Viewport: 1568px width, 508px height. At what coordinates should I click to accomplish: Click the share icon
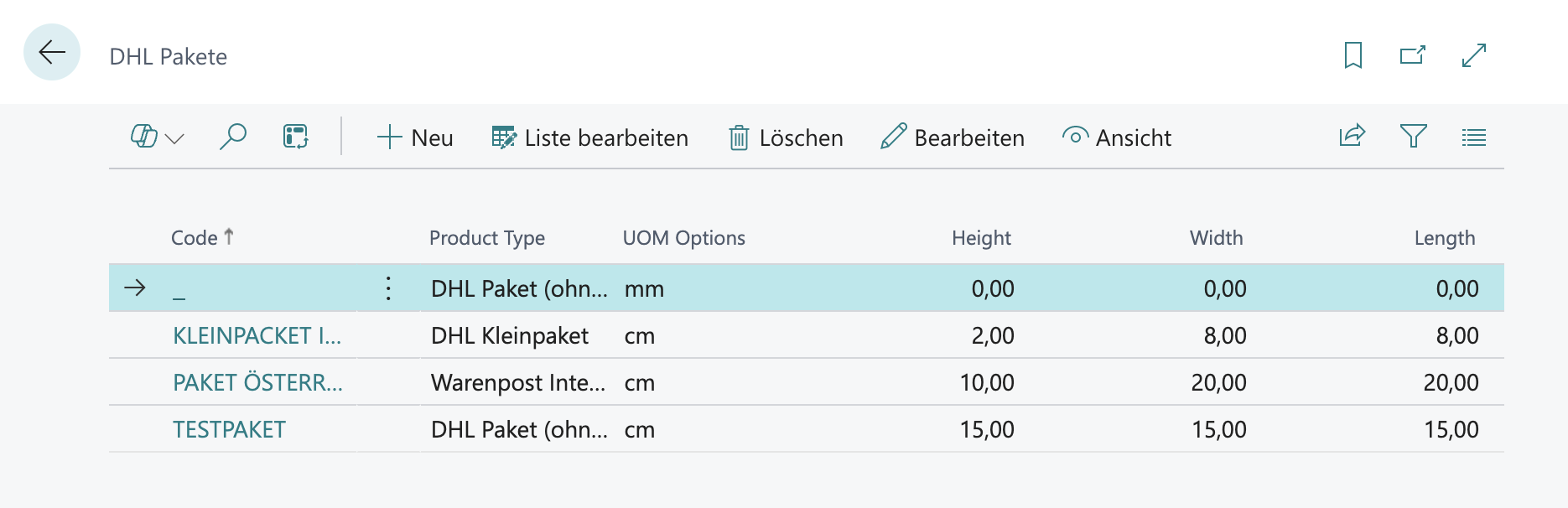click(x=1352, y=136)
